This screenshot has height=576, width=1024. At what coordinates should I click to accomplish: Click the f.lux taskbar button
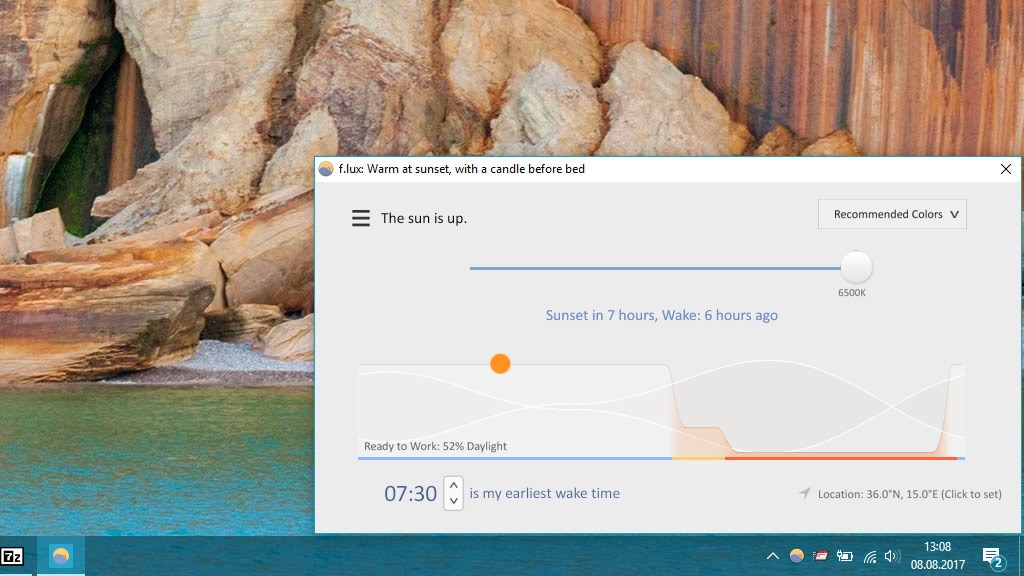point(61,556)
